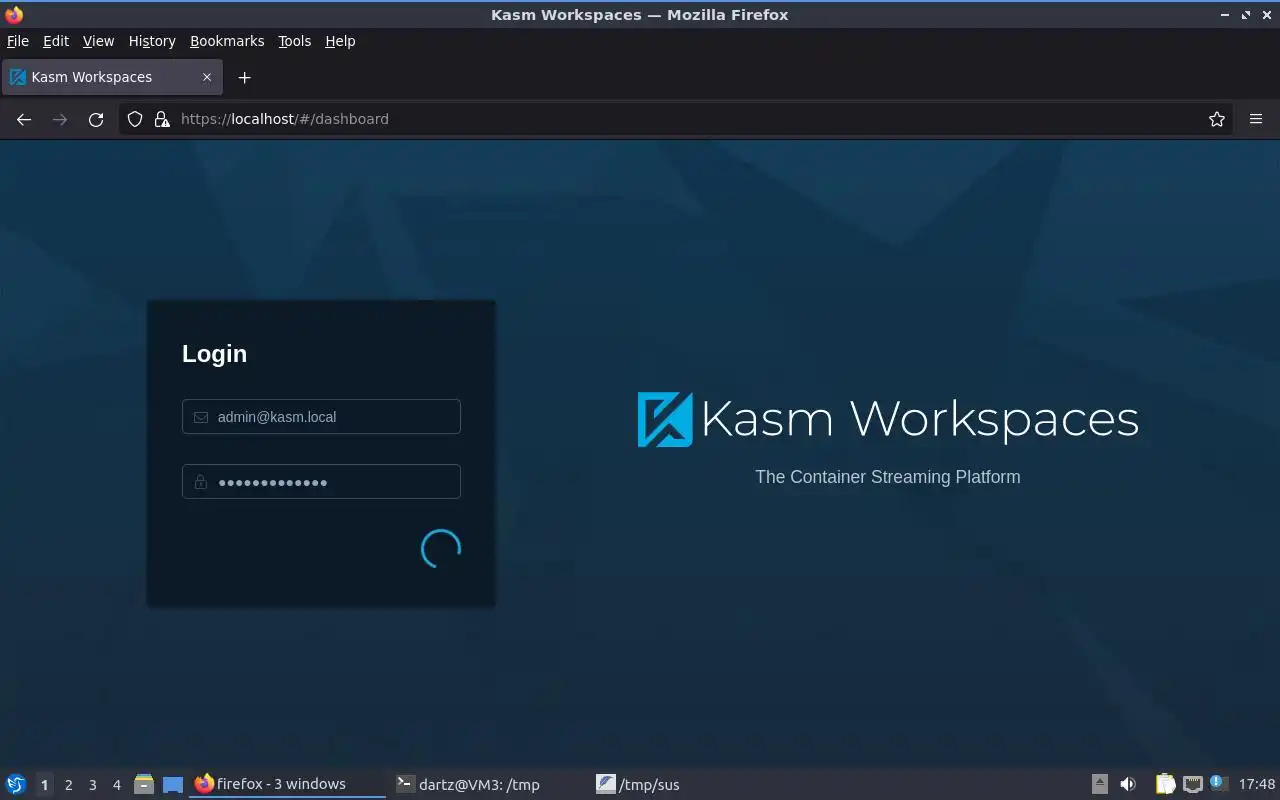Reload the Kasm Workspaces page
The height and width of the screenshot is (800, 1280).
[x=96, y=119]
